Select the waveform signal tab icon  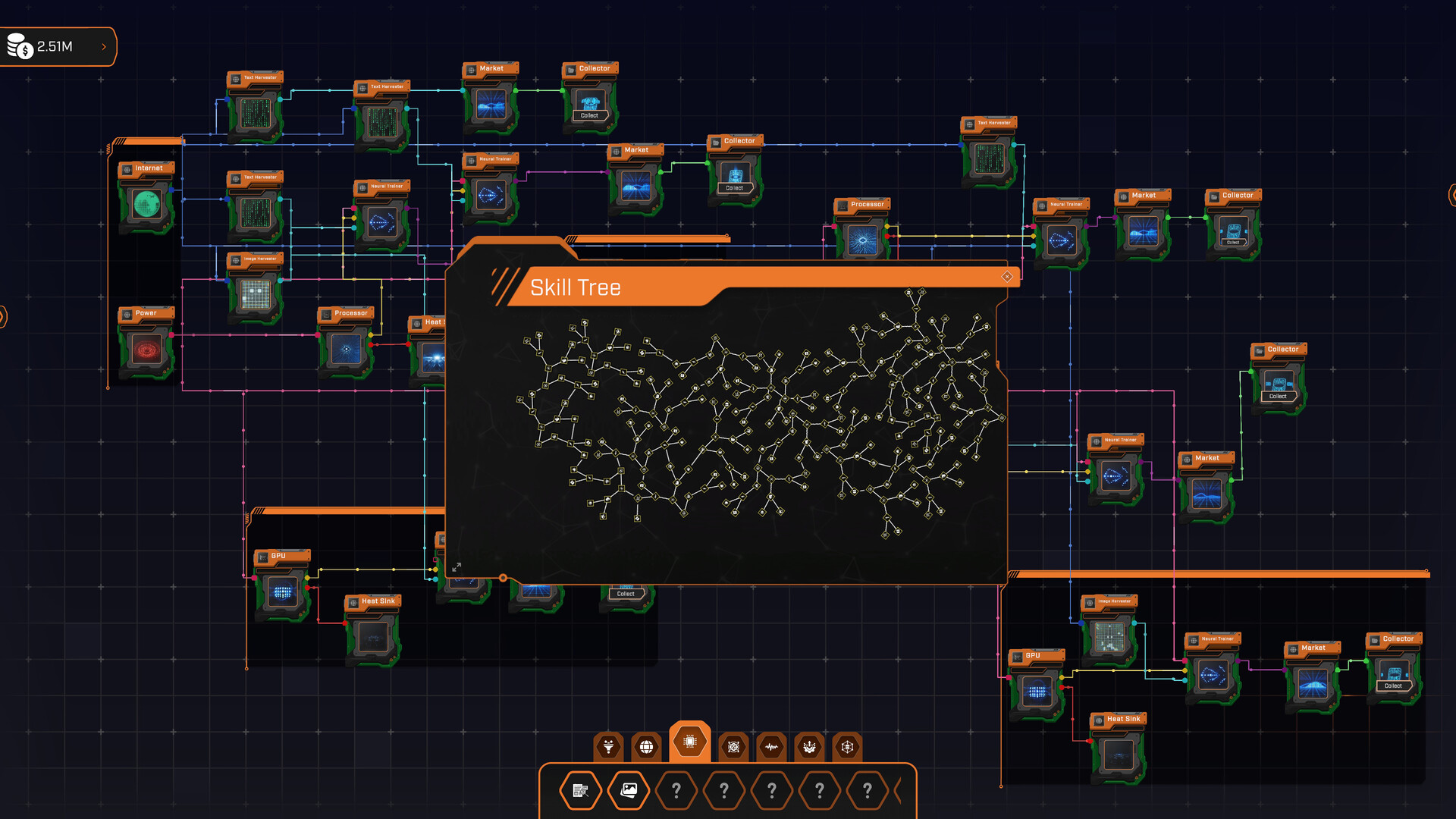(771, 745)
